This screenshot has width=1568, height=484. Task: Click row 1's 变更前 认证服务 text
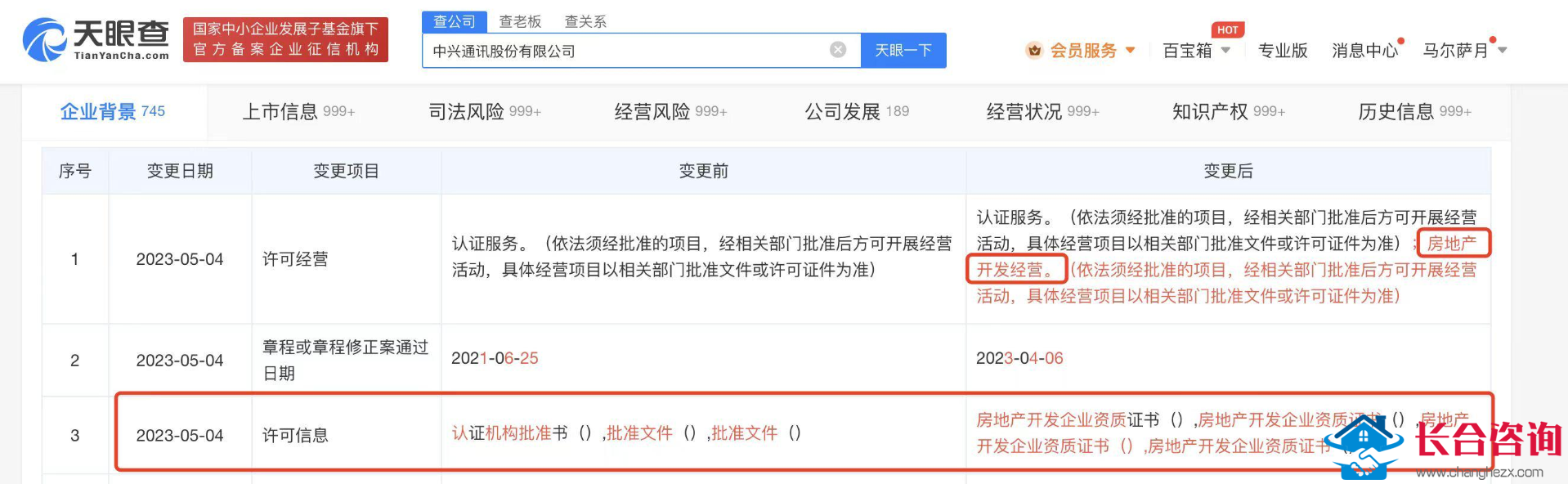pyautogui.click(x=702, y=257)
